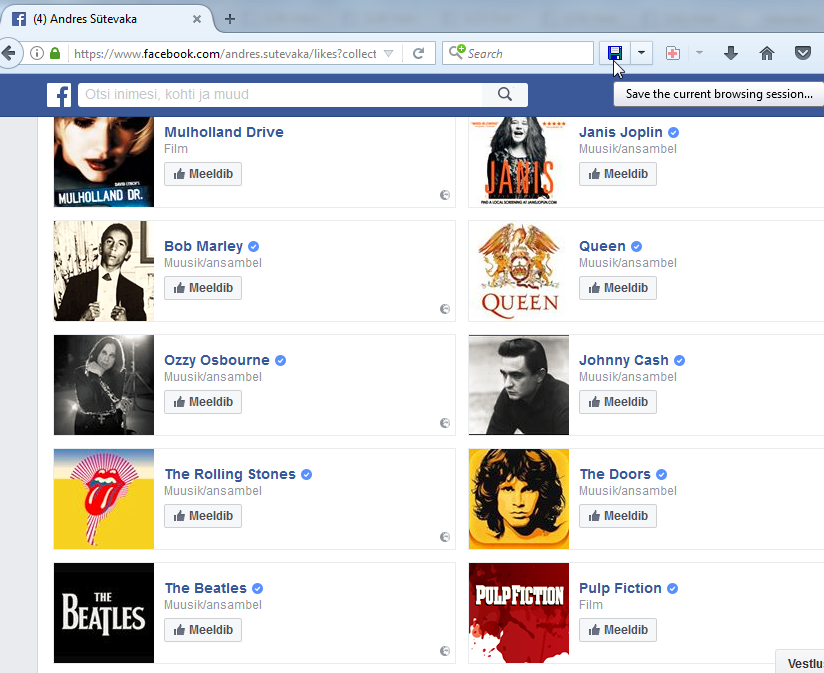Click the verified badge beside The Doors
The image size is (824, 673).
point(662,474)
